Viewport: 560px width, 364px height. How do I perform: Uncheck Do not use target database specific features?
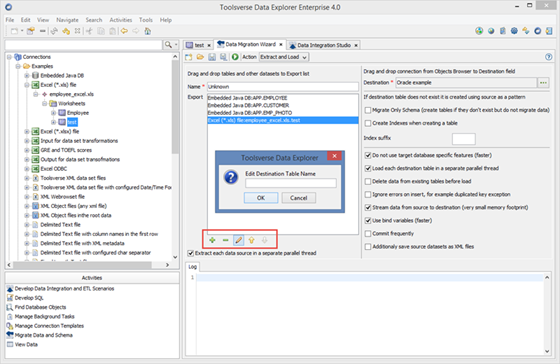(x=368, y=155)
